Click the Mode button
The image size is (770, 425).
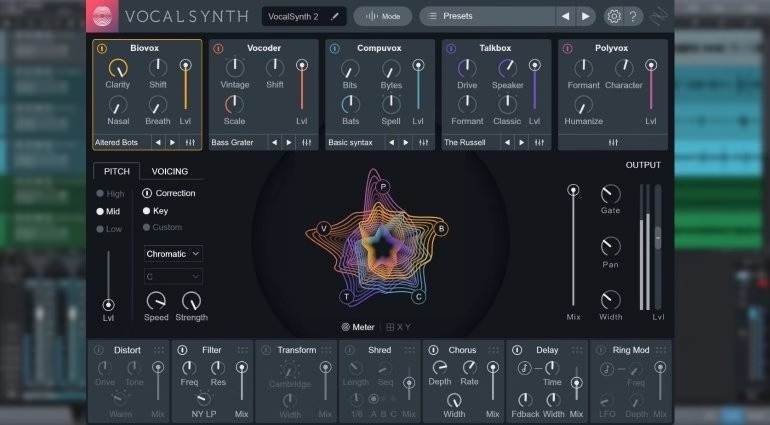click(382, 16)
